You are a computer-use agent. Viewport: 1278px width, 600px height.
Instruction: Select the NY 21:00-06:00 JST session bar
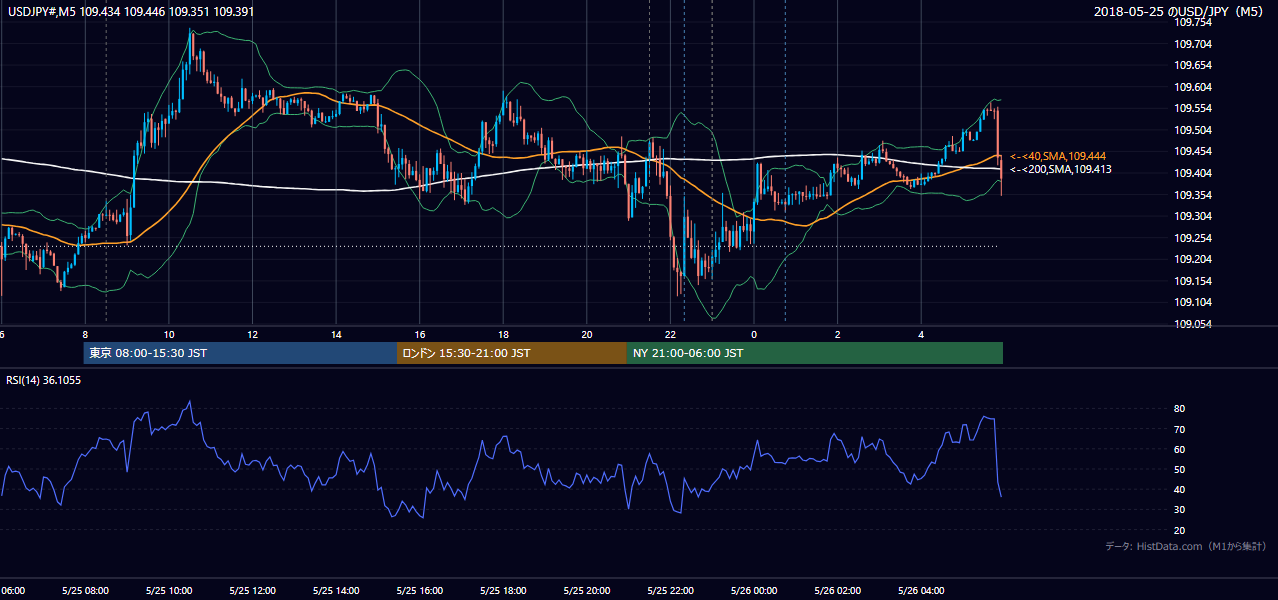pos(815,353)
